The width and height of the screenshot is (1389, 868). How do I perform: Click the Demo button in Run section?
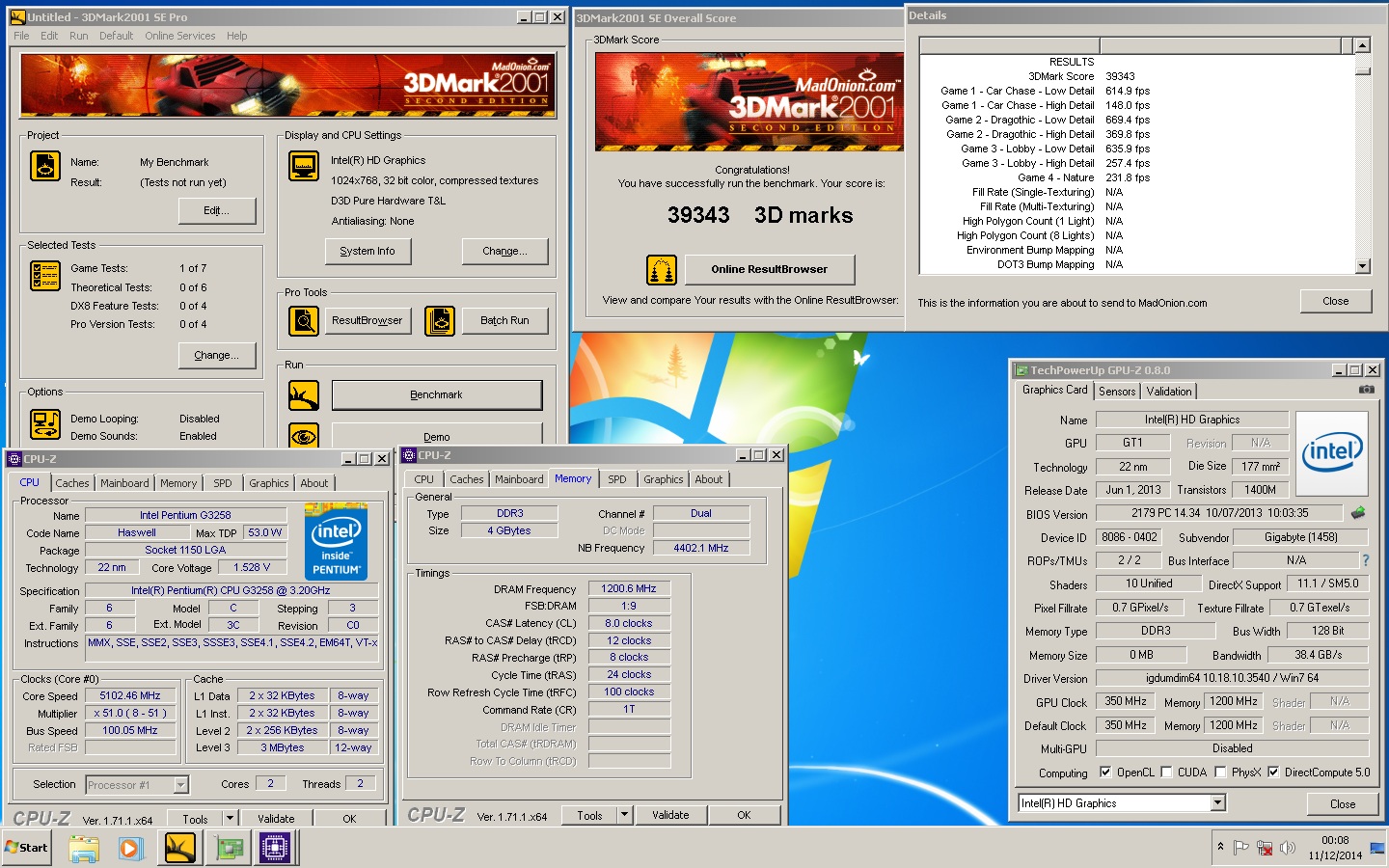click(x=437, y=436)
